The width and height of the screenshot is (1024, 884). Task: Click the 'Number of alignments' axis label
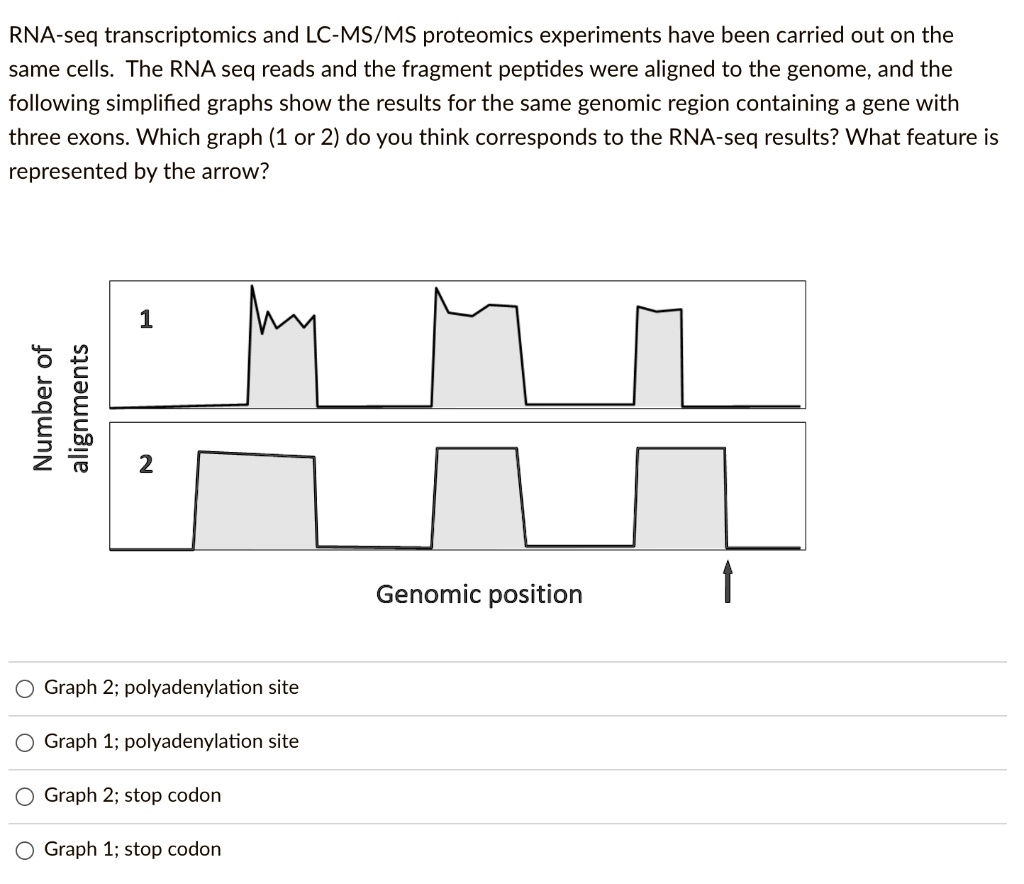click(60, 404)
